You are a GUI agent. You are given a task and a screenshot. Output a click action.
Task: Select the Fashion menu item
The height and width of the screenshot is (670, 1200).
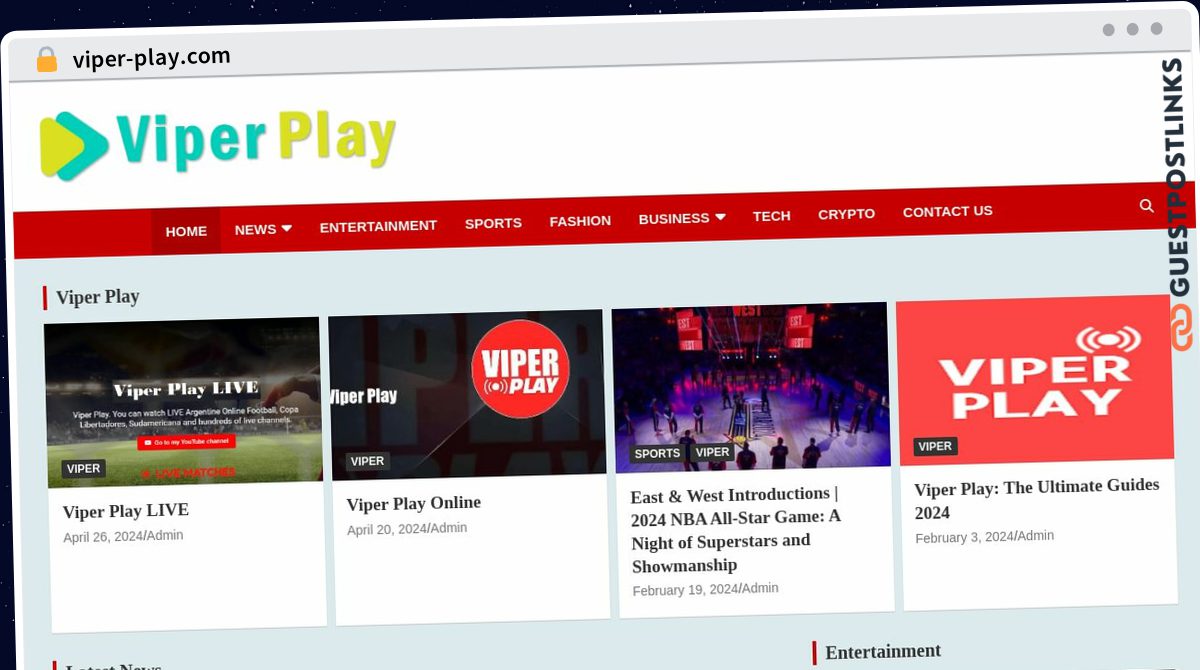580,221
